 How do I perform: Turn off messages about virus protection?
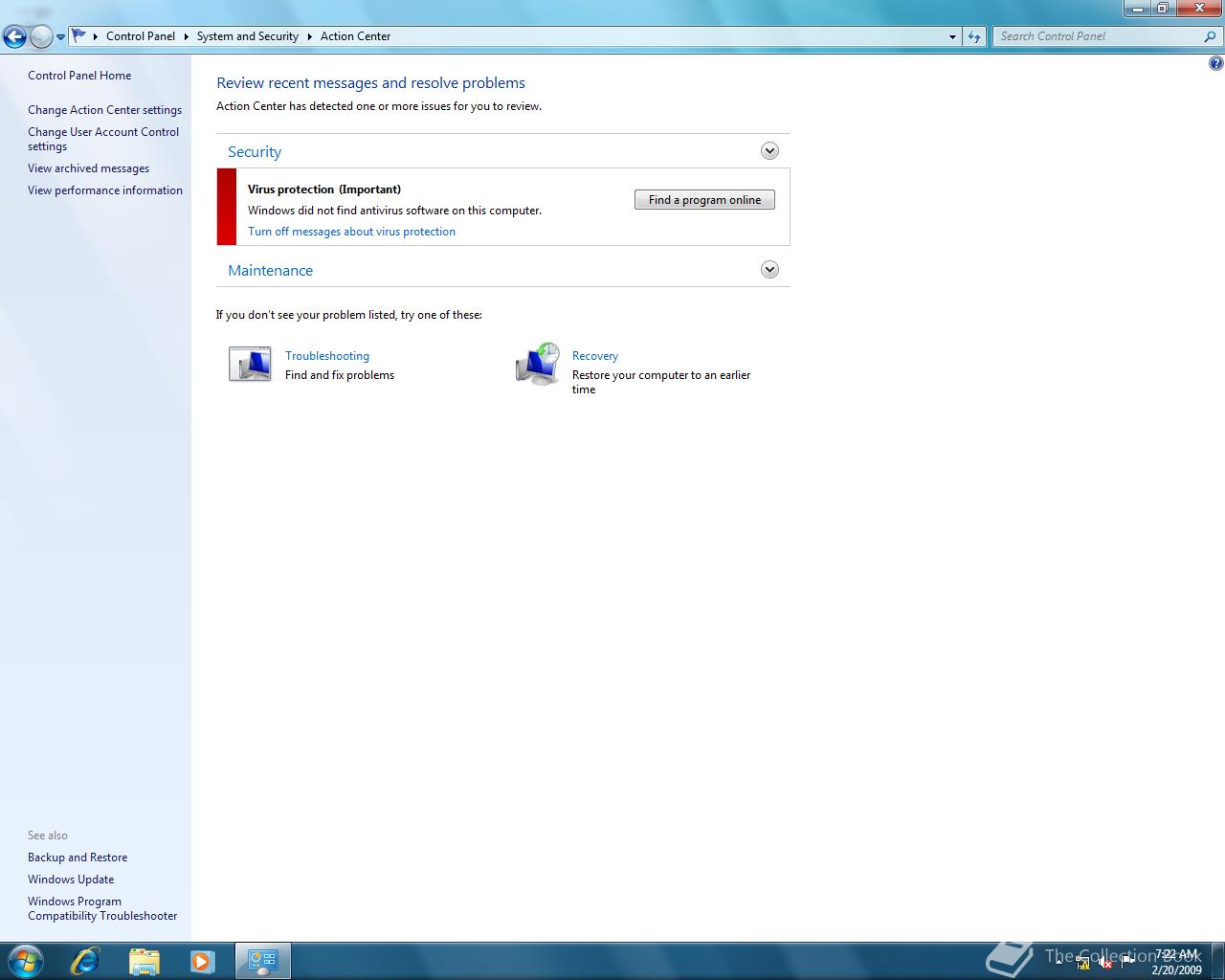coord(351,232)
